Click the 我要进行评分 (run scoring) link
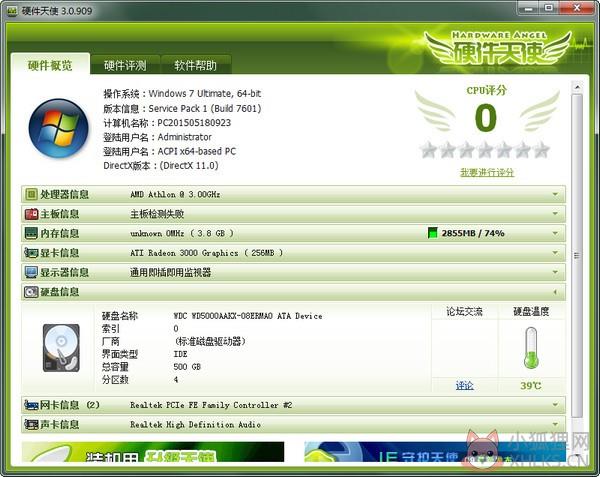Screen dimensions: 600x477 pyautogui.click(x=487, y=173)
